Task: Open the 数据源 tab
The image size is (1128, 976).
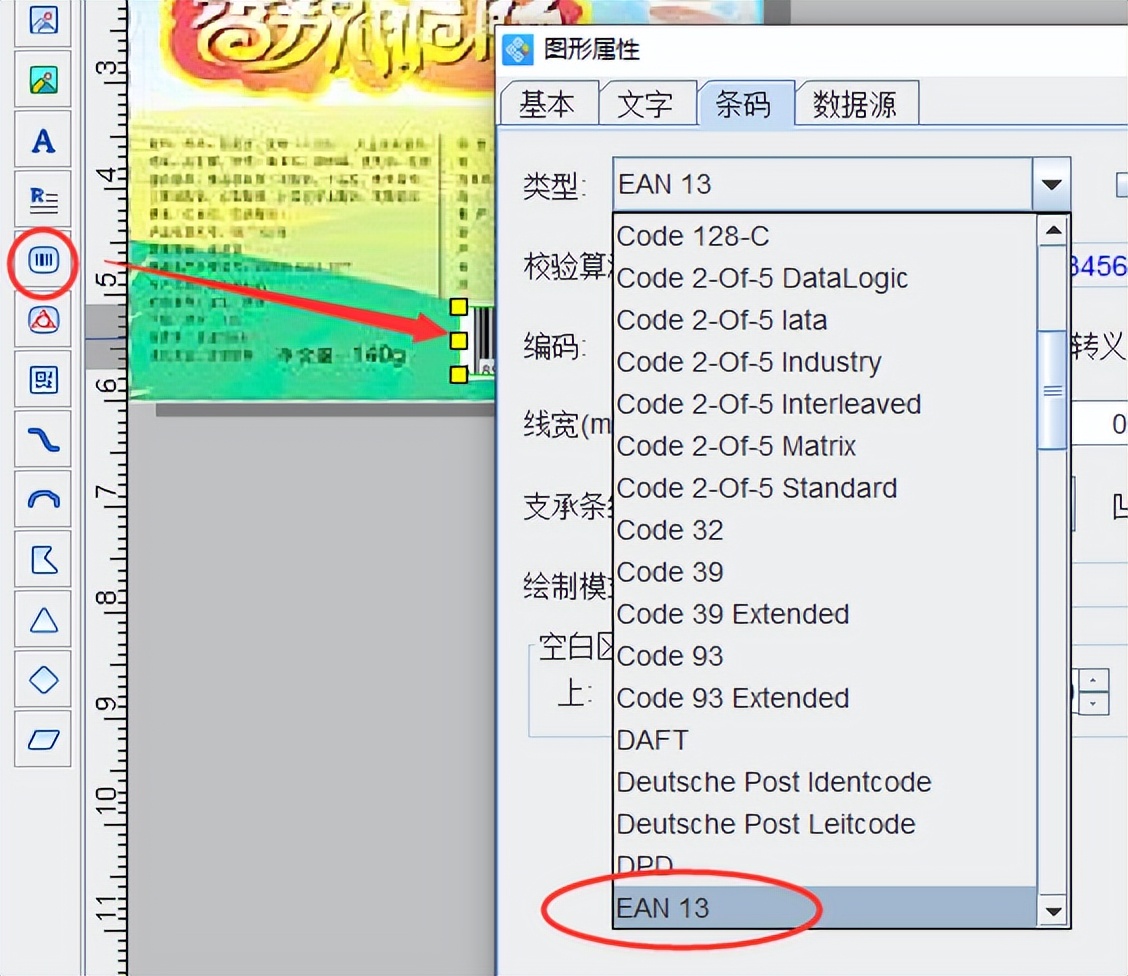Action: coord(856,104)
